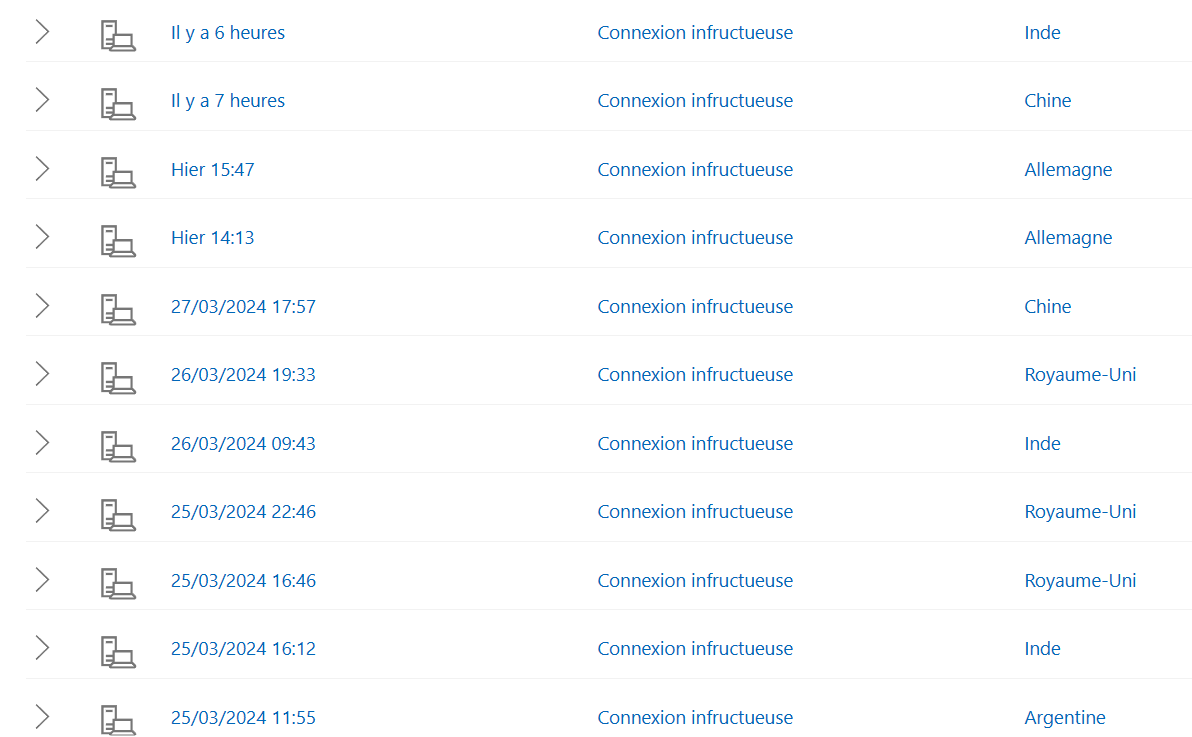Click device icon on the Hier 14:13 row
The image size is (1192, 737).
point(118,240)
